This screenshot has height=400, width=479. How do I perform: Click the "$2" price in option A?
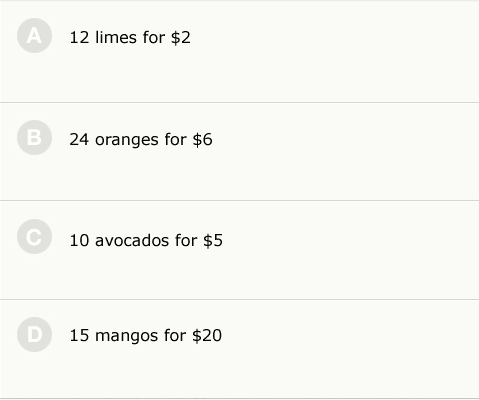point(181,37)
